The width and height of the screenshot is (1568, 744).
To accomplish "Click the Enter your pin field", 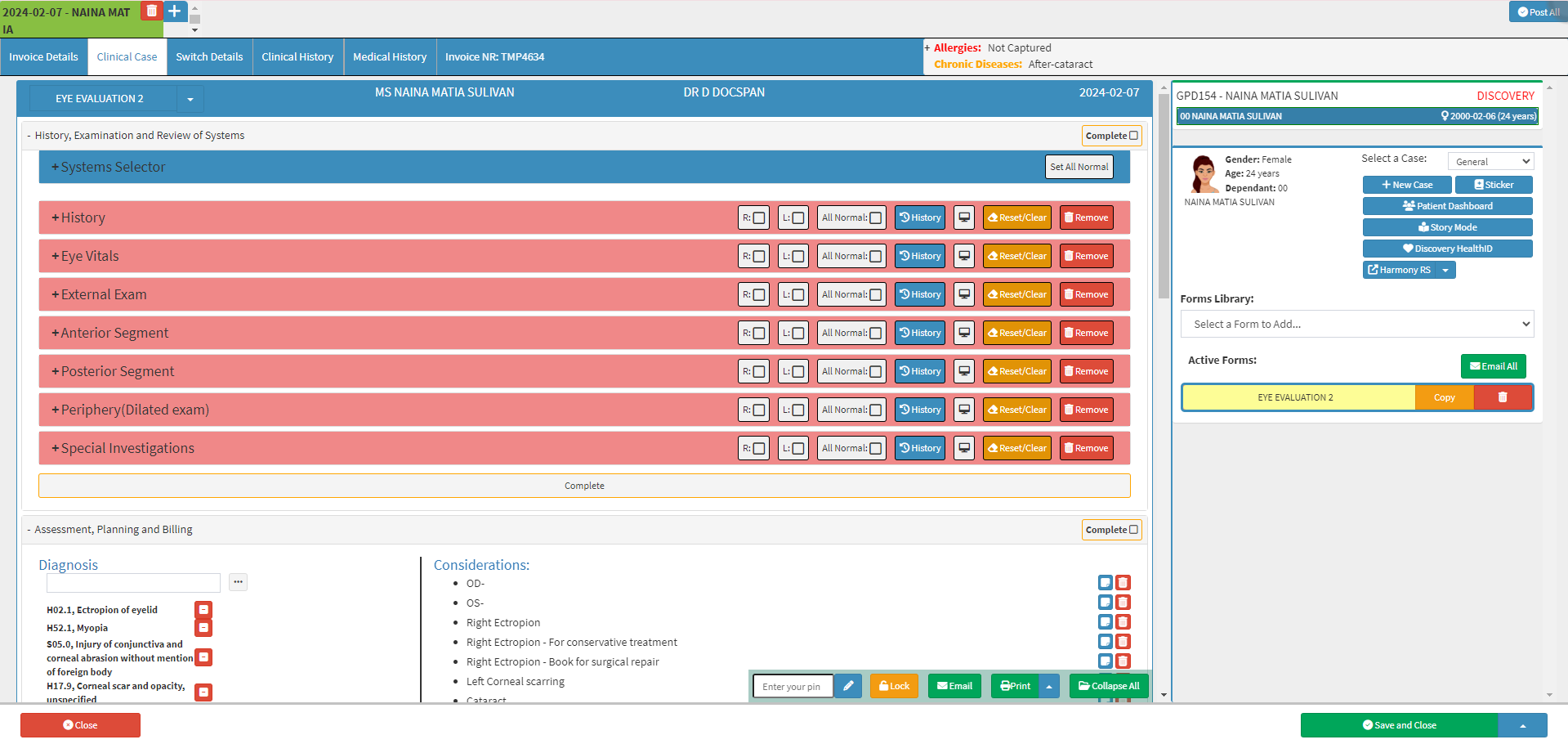I will click(792, 686).
